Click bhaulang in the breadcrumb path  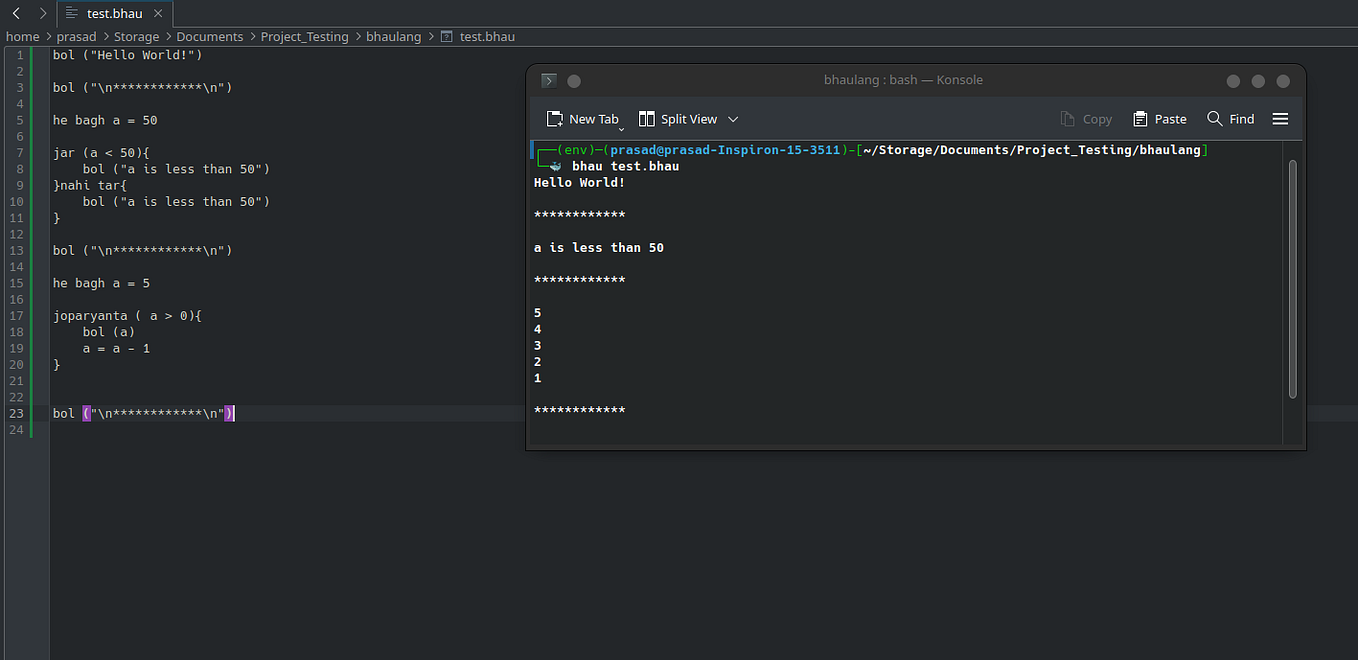pos(393,36)
